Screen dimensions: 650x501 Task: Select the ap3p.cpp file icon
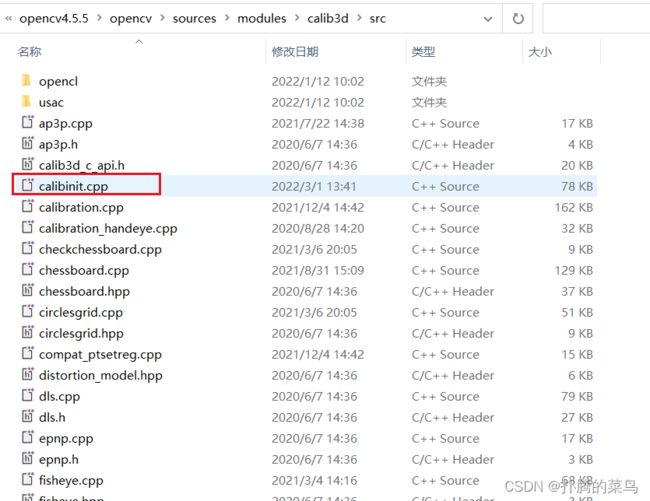click(27, 123)
